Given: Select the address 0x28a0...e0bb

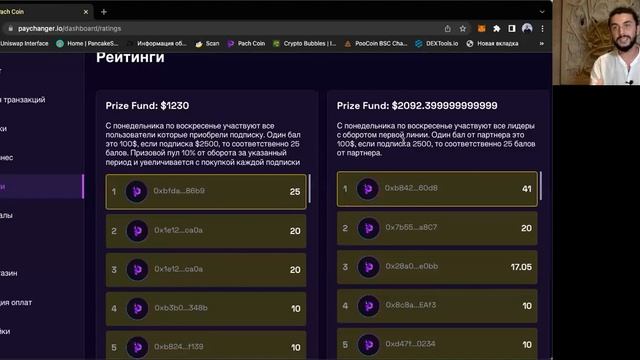Looking at the screenshot, I should [411, 266].
